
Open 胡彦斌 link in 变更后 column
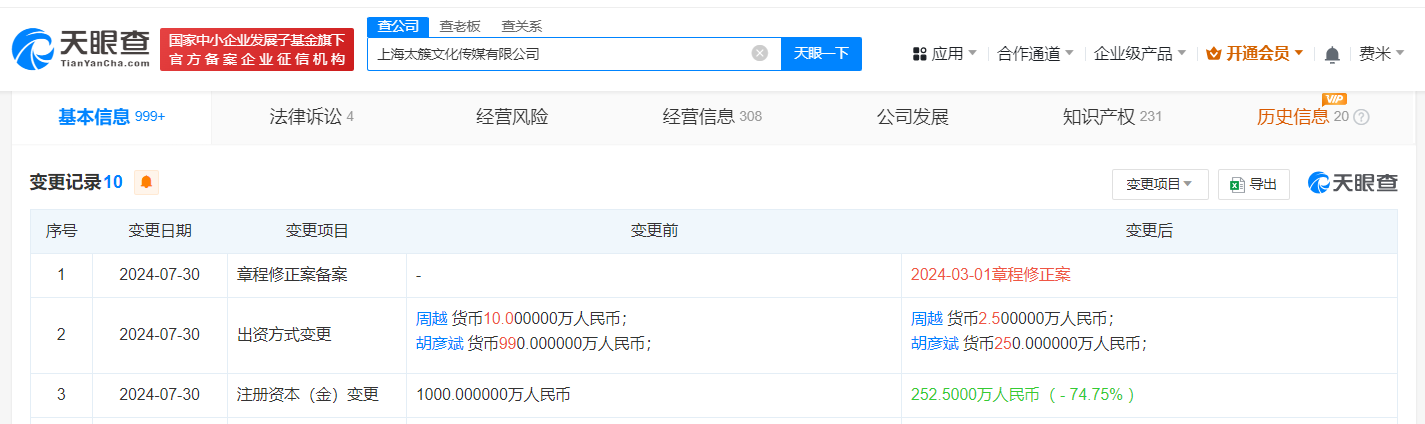[x=935, y=344]
